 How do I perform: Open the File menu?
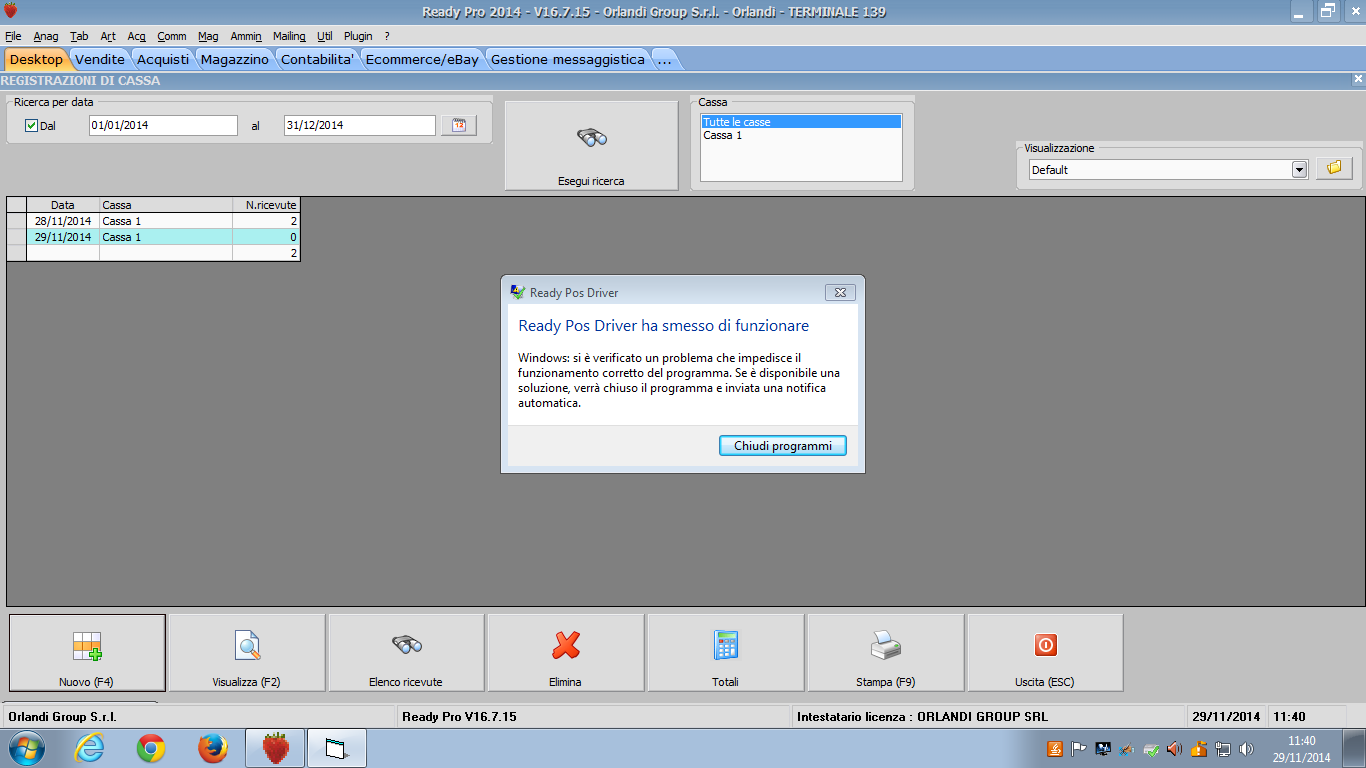[13, 36]
